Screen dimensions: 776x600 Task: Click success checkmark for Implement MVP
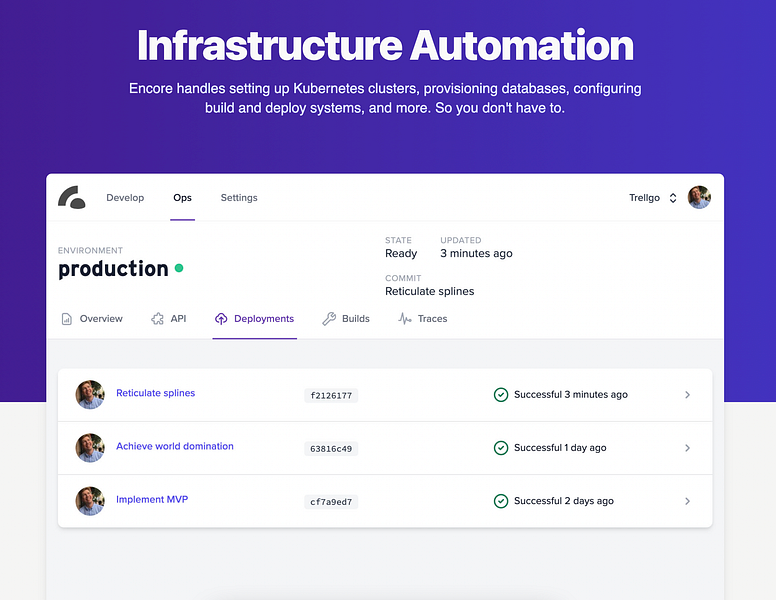pos(501,501)
